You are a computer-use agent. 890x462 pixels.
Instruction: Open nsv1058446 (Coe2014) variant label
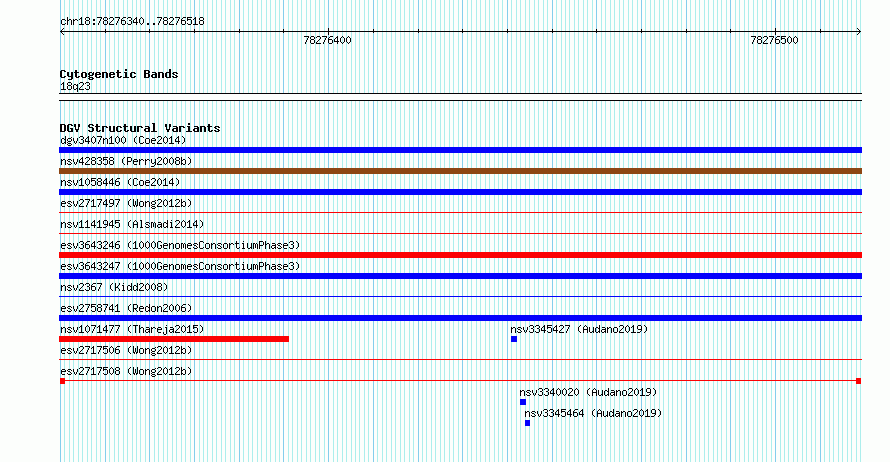tap(120, 182)
